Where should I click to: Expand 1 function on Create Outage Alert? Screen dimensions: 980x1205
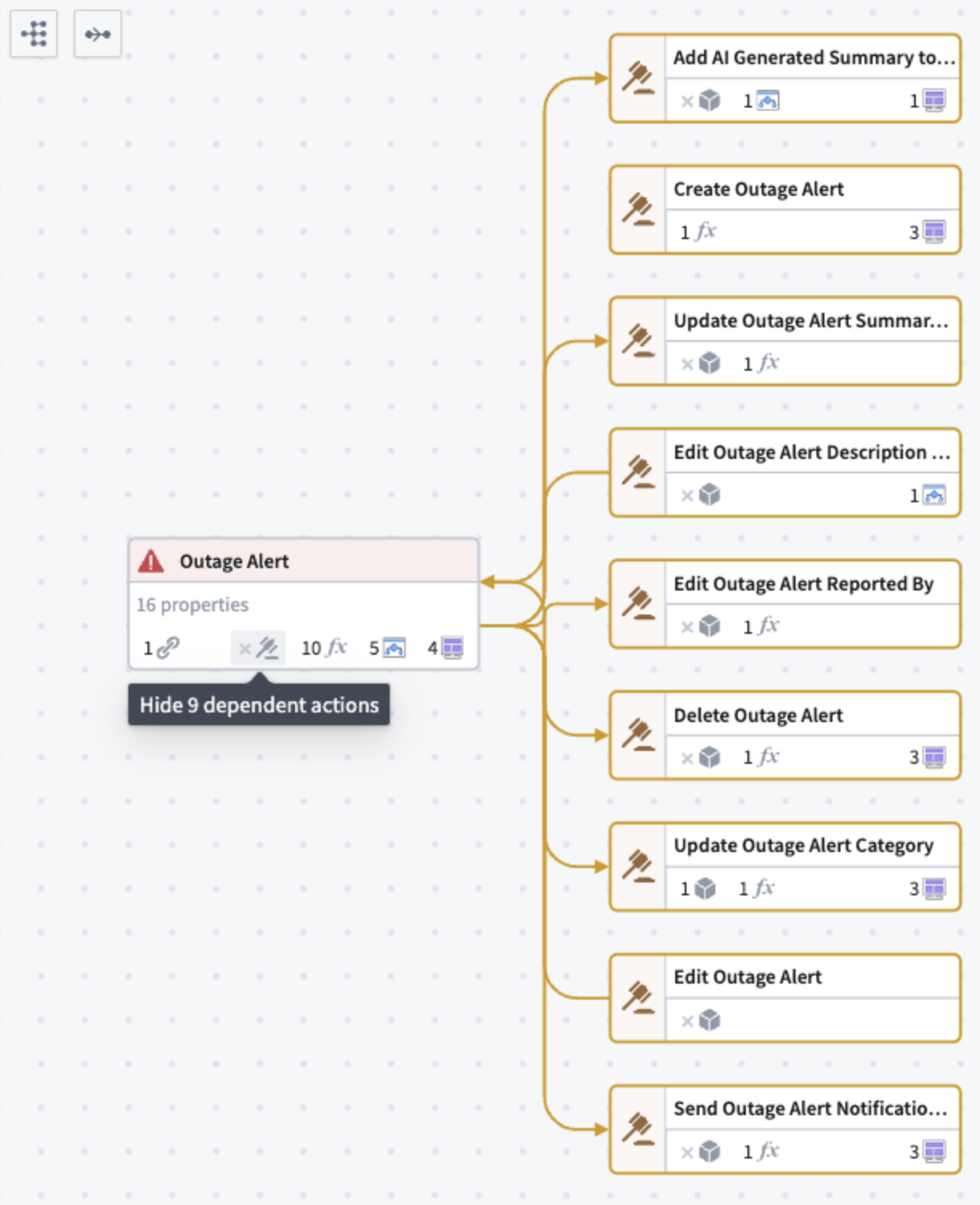click(x=698, y=232)
